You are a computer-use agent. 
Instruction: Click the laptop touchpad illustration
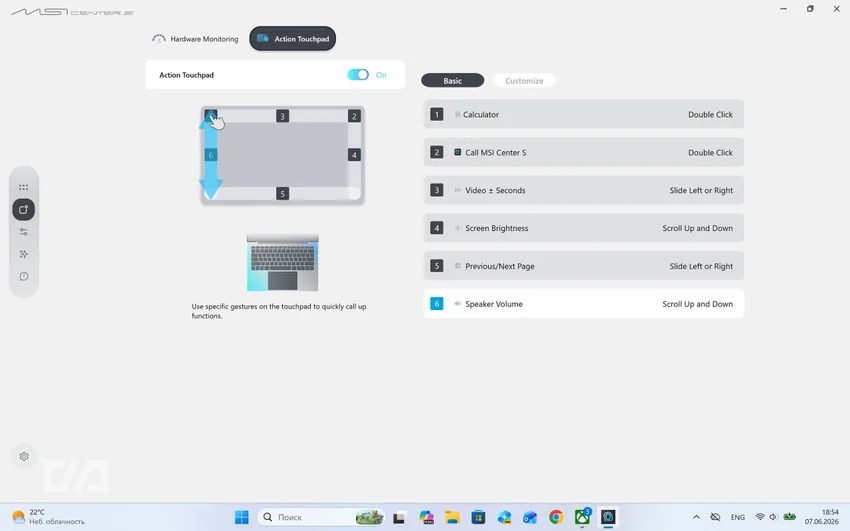click(x=282, y=263)
